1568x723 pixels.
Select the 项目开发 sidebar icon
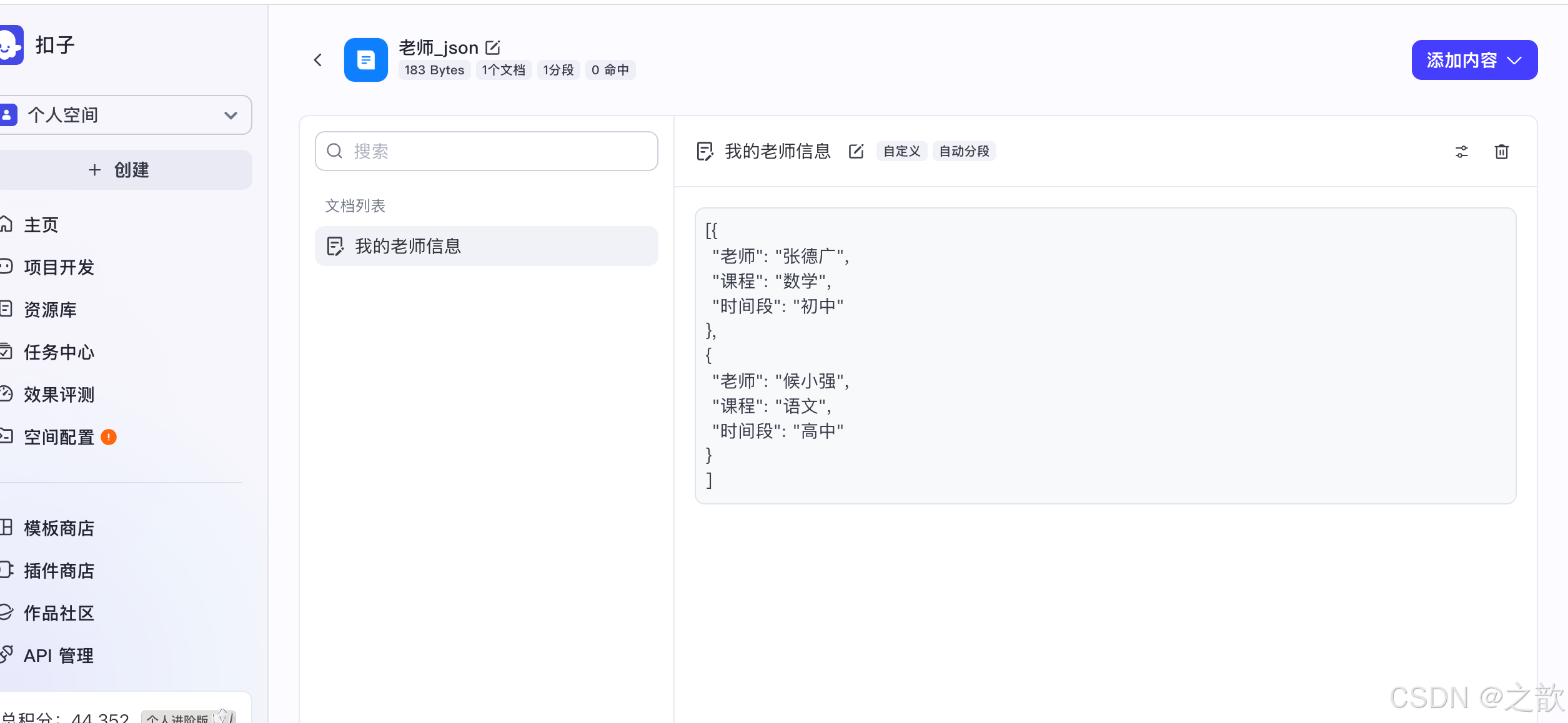pyautogui.click(x=6, y=267)
